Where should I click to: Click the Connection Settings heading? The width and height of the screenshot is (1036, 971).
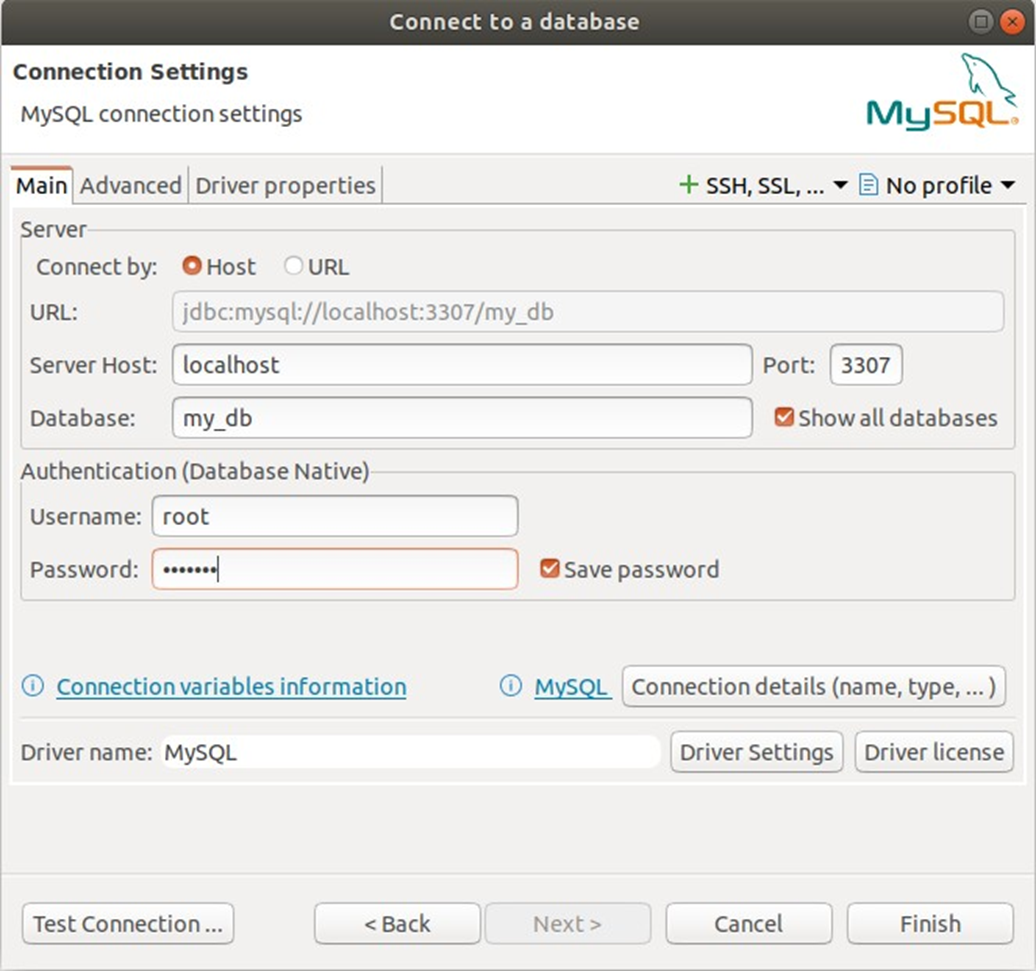pos(130,71)
